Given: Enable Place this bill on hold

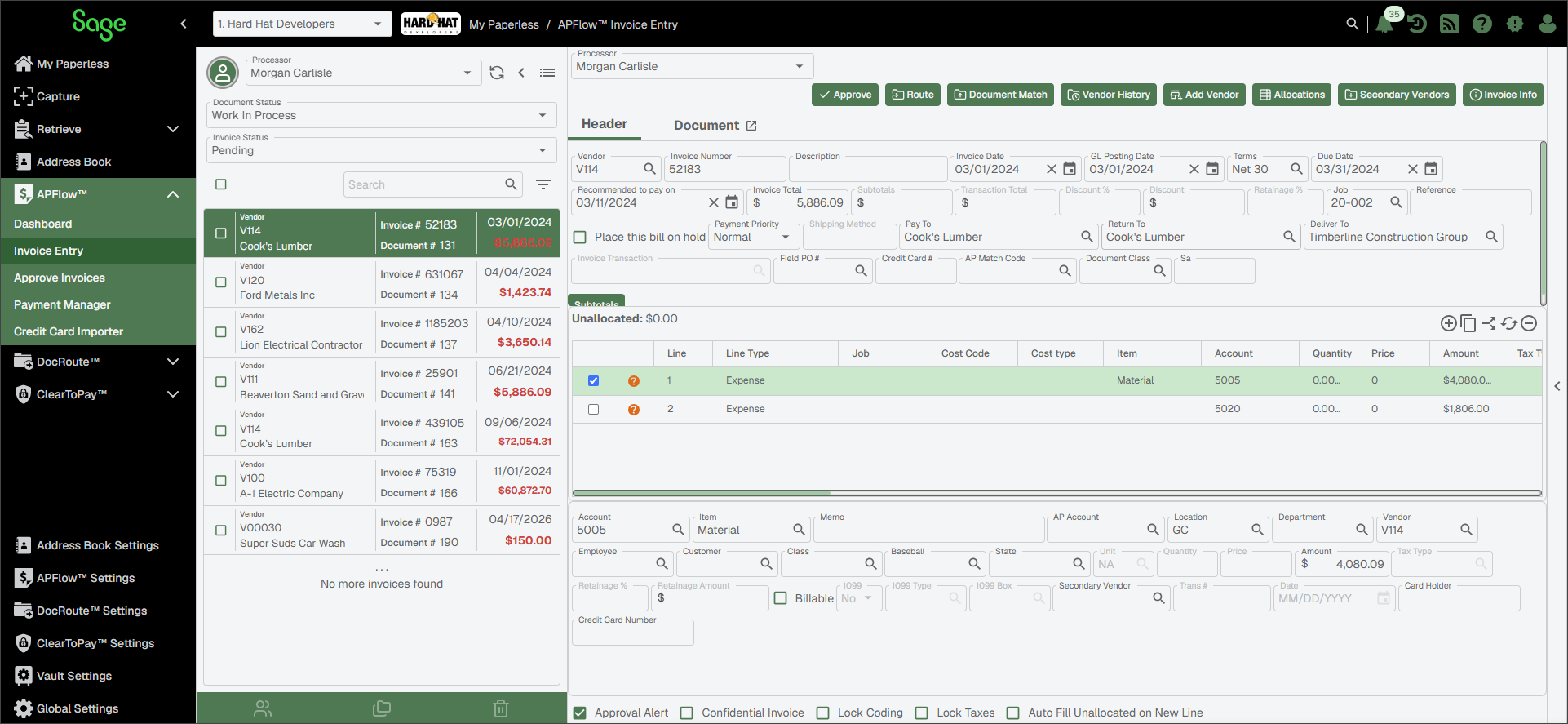Looking at the screenshot, I should tap(580, 238).
